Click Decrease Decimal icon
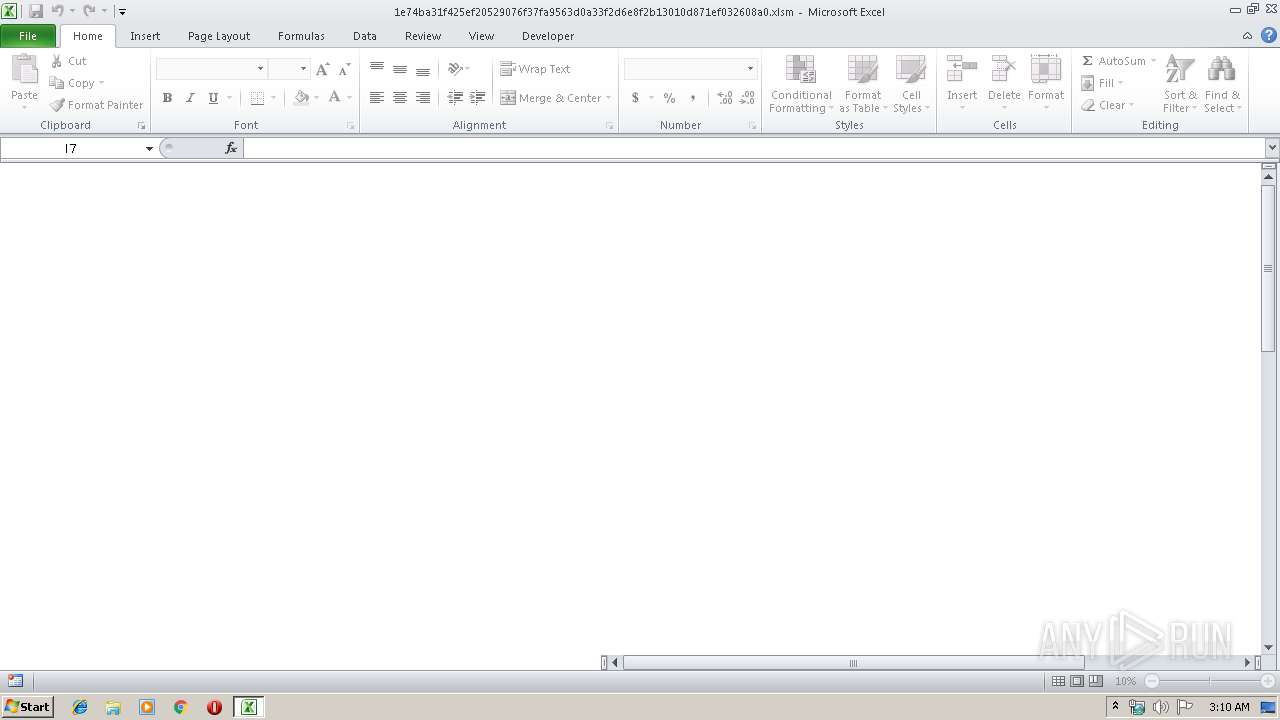This screenshot has width=1280, height=720. pos(747,98)
